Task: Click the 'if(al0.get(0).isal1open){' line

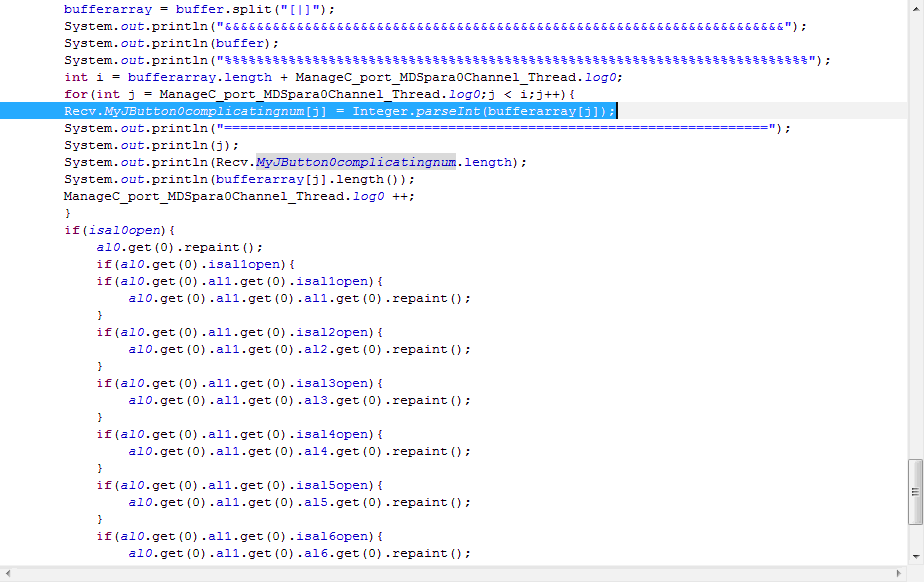Action: tap(197, 264)
